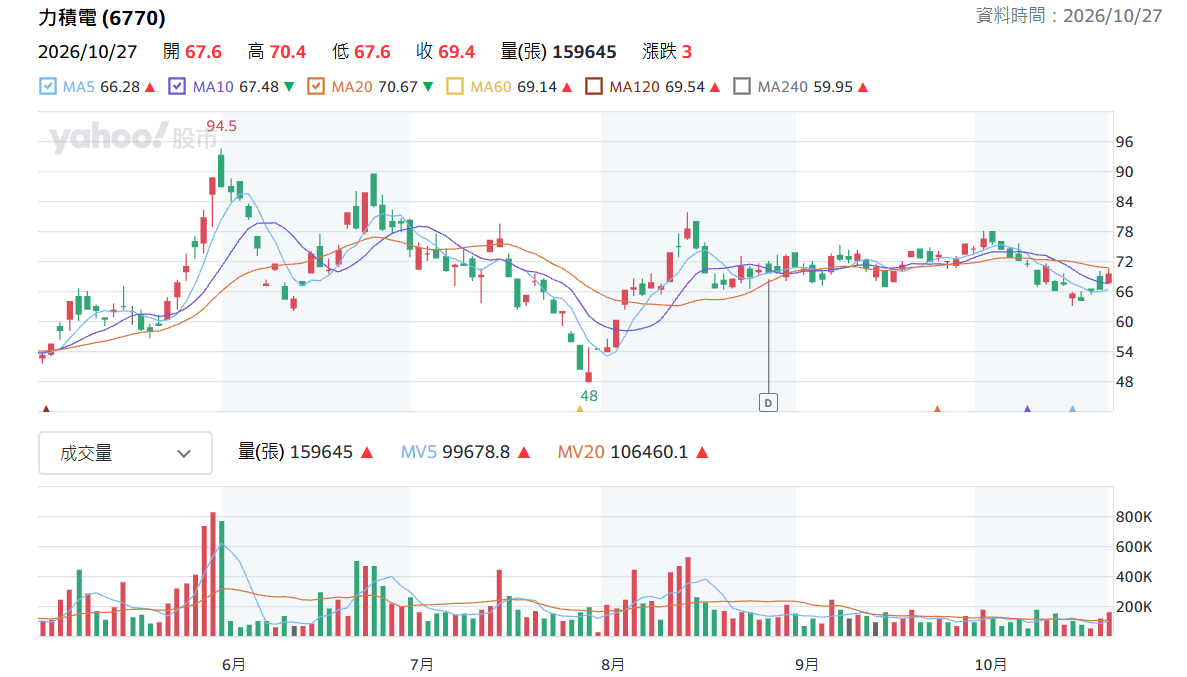Click the low price 低 67.6

pos(361,51)
